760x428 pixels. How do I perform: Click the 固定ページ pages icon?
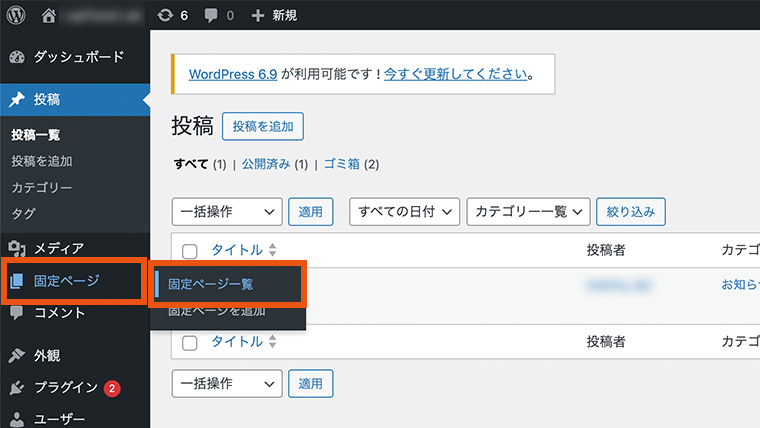click(16, 281)
